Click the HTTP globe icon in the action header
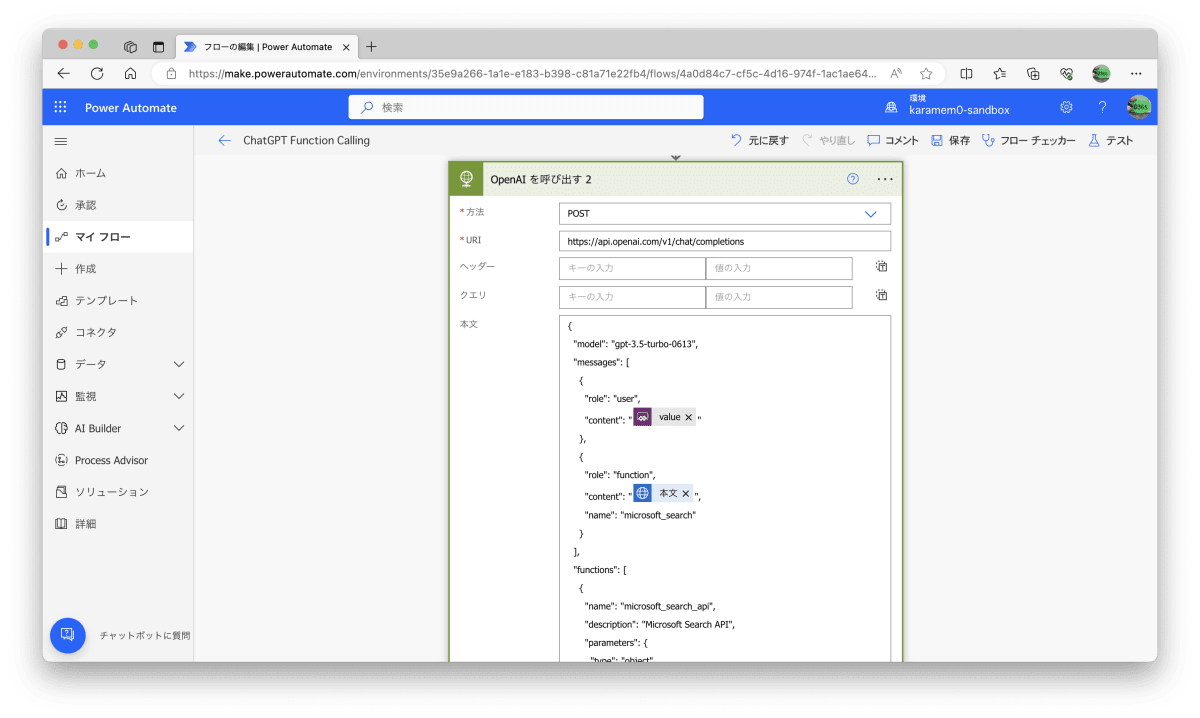The height and width of the screenshot is (718, 1200). 466,179
